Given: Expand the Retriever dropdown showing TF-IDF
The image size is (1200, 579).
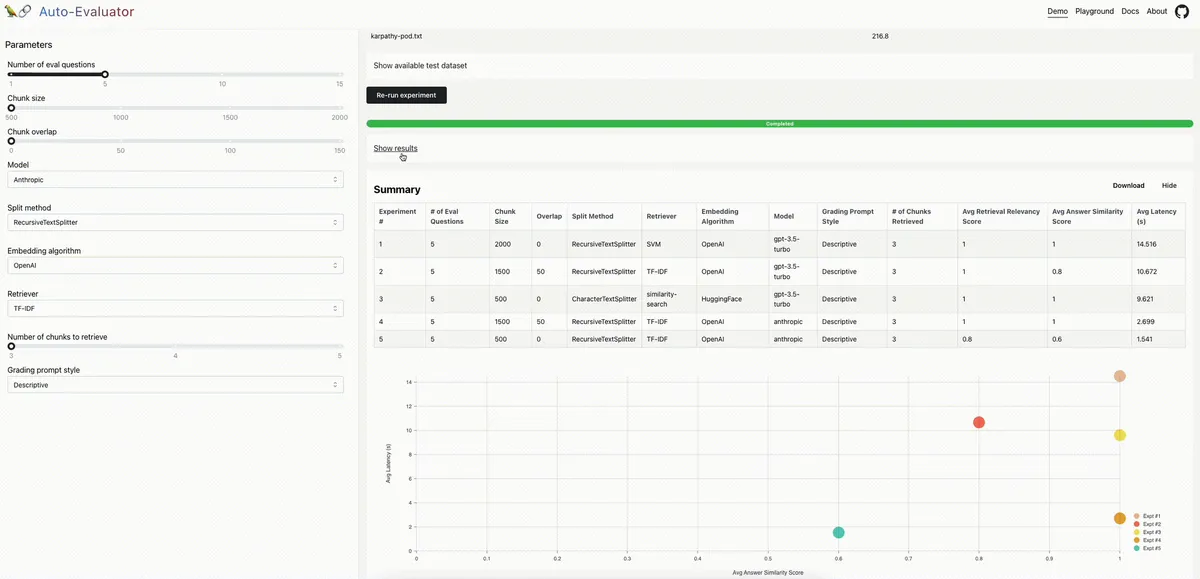Looking at the screenshot, I should point(175,308).
